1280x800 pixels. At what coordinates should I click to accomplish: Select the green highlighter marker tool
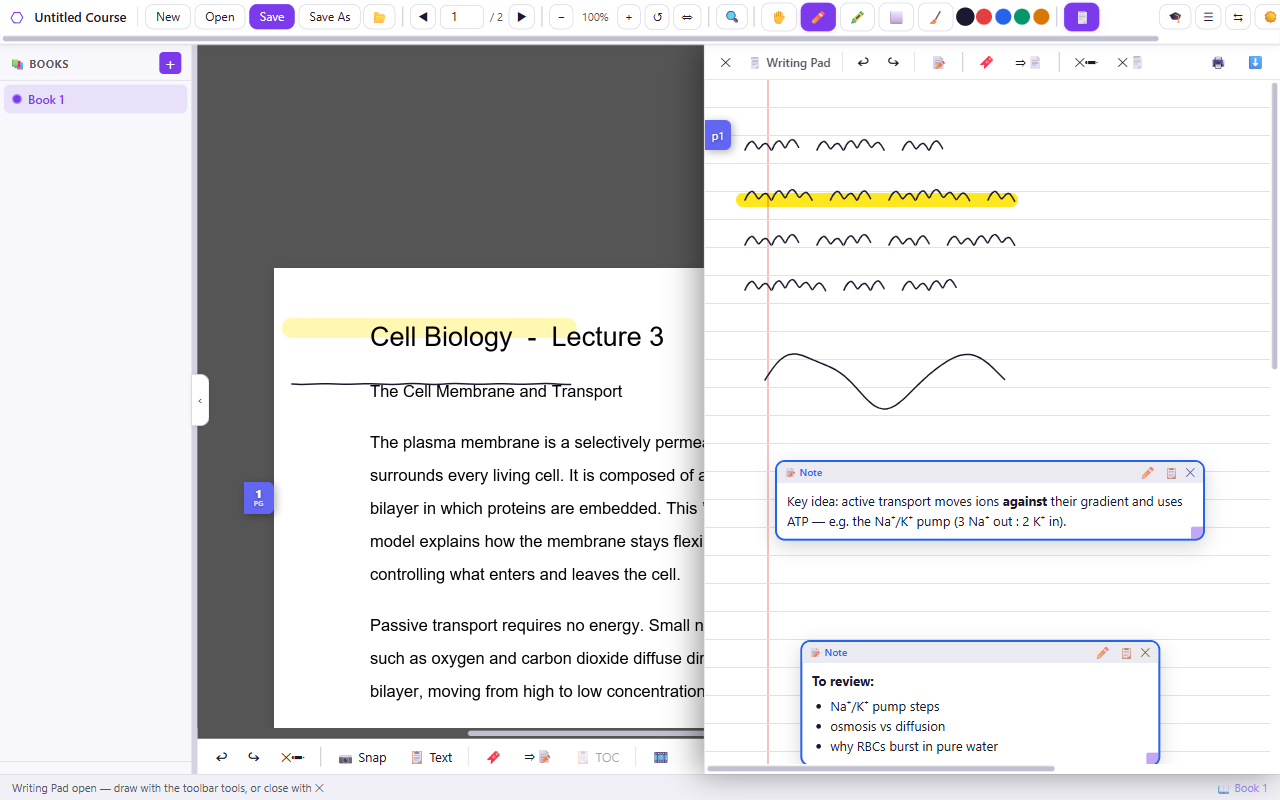coord(857,17)
